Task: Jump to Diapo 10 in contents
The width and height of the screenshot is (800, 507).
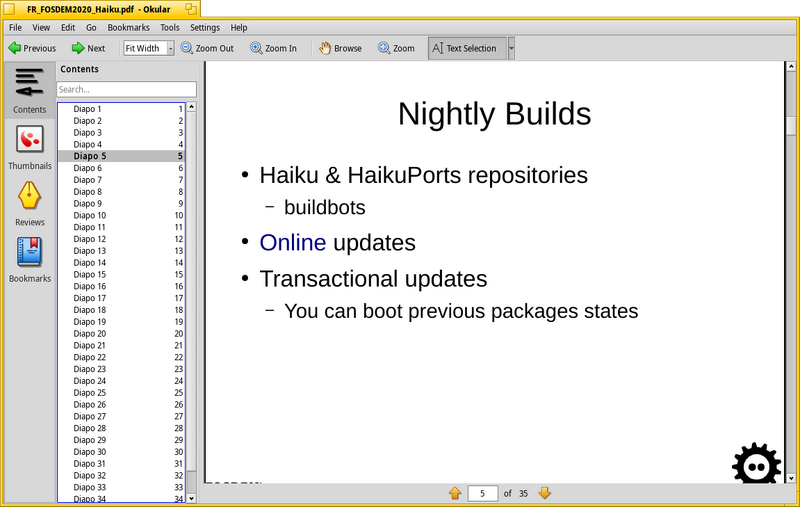Action: pos(121,215)
